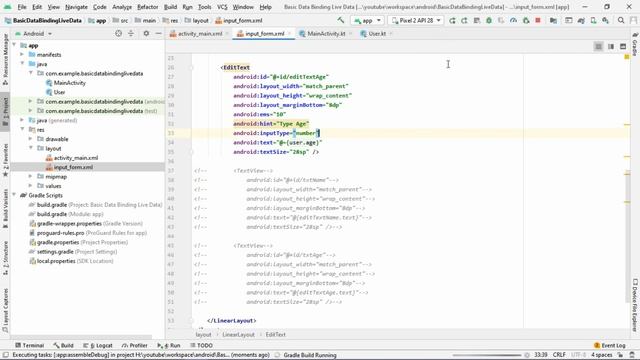This screenshot has height=360, width=640.
Task: Click the Select Opened File target icon
Action: coord(118,33)
